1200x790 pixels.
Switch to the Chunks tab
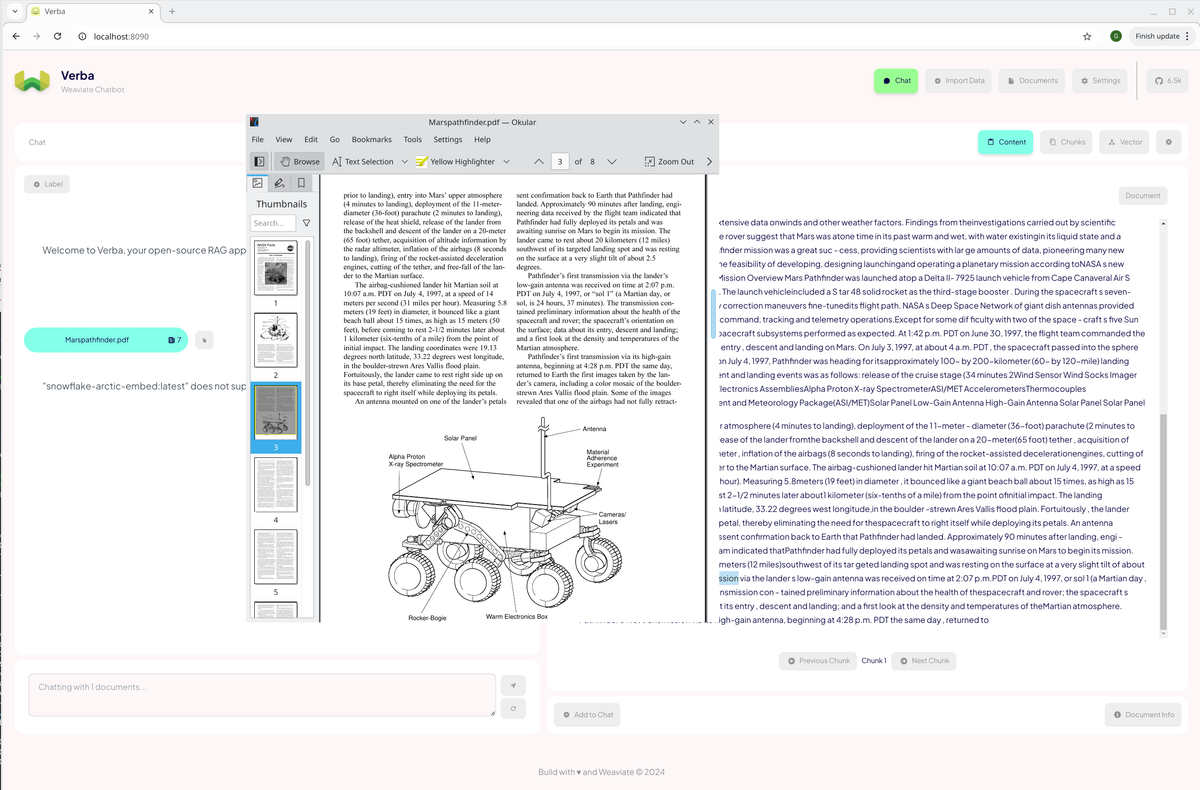tap(1065, 142)
